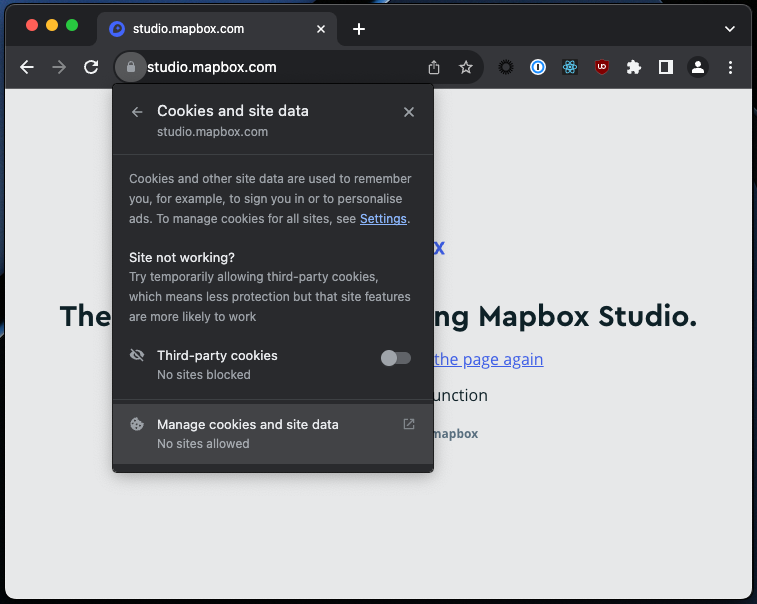Toggle the browser side panel
Image resolution: width=757 pixels, height=604 pixels.
(666, 67)
